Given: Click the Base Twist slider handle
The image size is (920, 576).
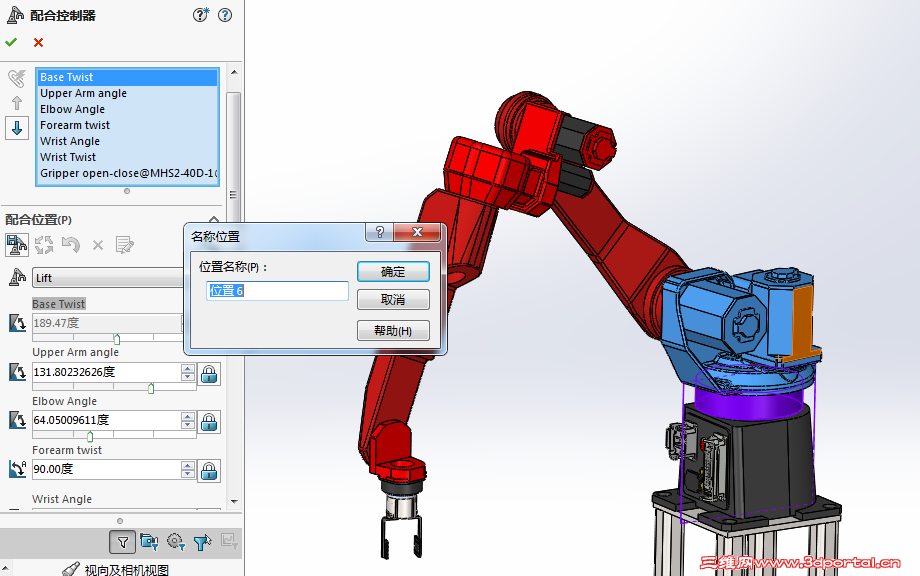Looking at the screenshot, I should 117,339.
